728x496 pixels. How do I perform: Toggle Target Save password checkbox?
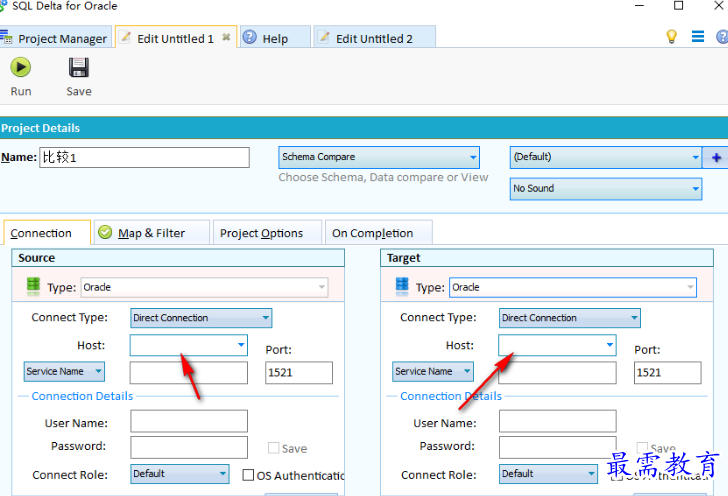(642, 448)
